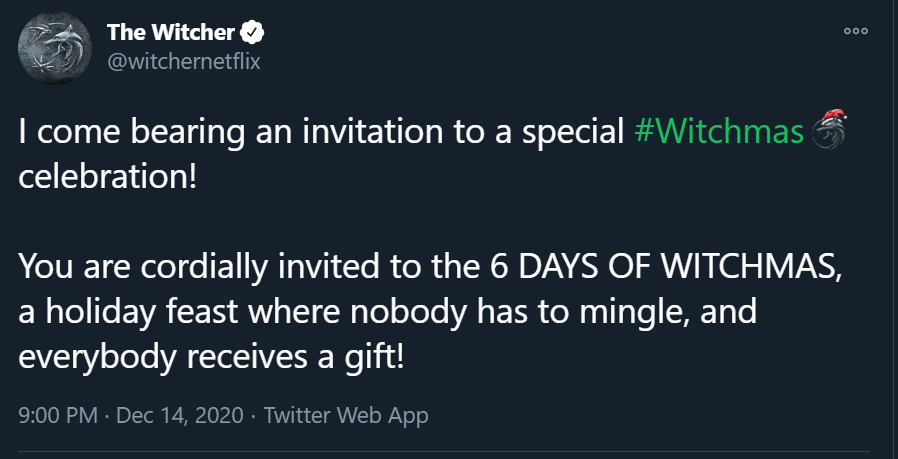Click the Dec 14, 2020 date

tap(180, 415)
